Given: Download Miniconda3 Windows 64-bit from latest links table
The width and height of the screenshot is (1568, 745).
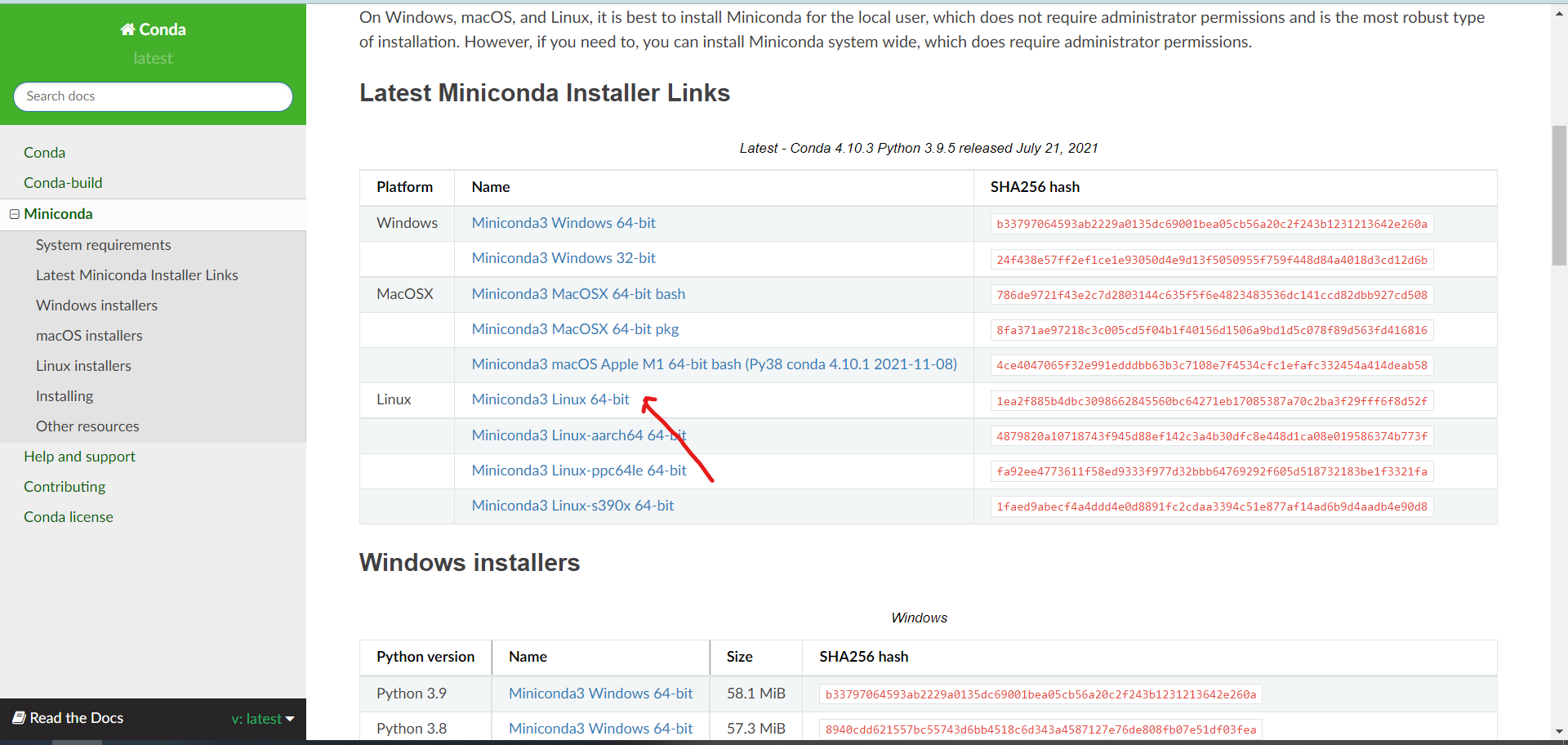Looking at the screenshot, I should pyautogui.click(x=563, y=223).
